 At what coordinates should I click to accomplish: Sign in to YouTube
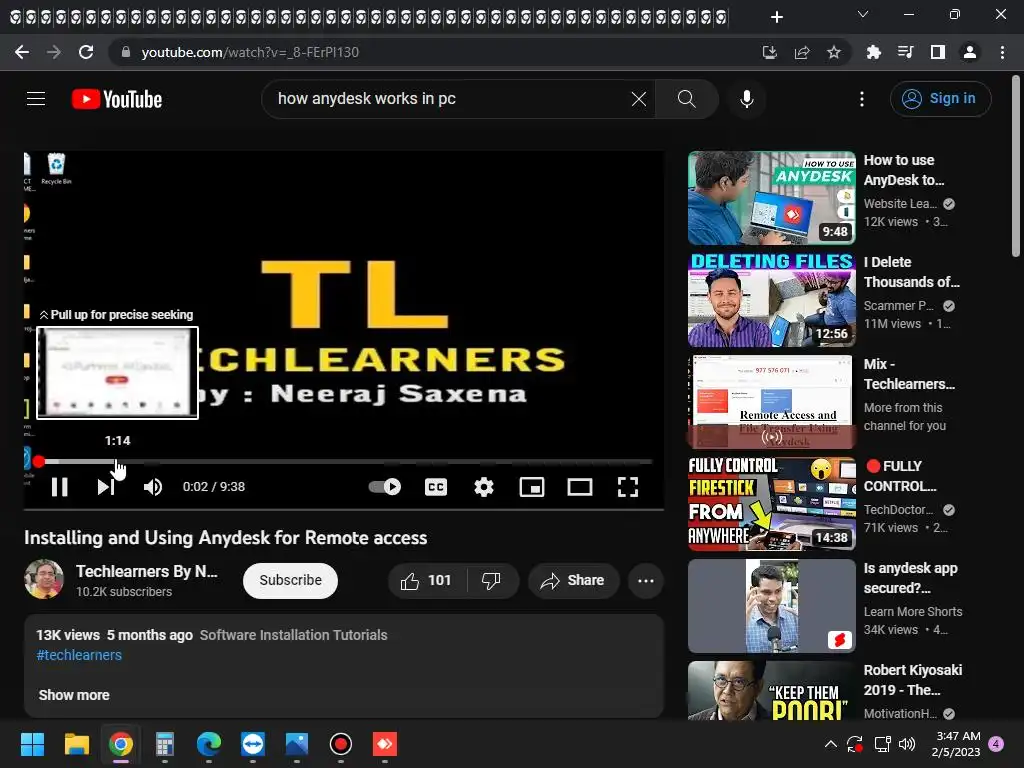click(940, 99)
